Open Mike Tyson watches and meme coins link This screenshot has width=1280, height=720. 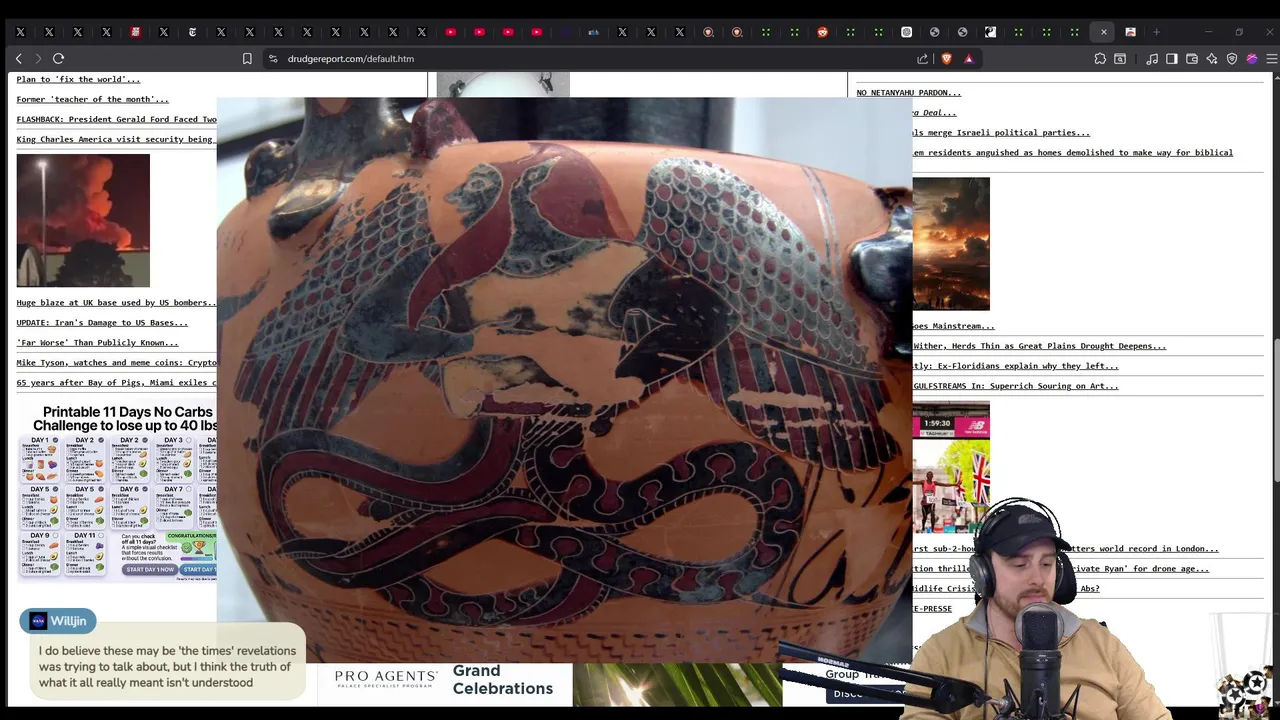(x=116, y=362)
